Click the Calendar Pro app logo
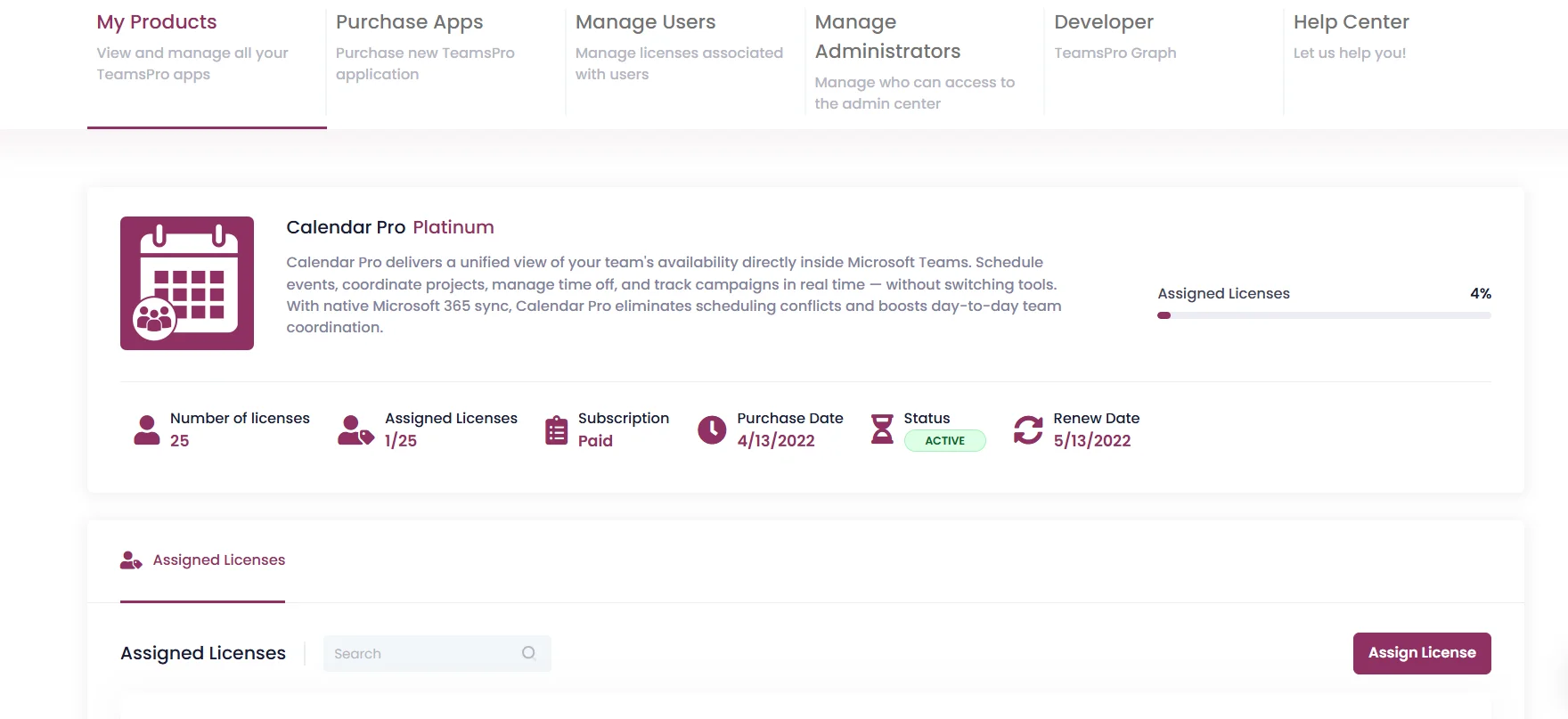The width and height of the screenshot is (1568, 719). [x=187, y=283]
